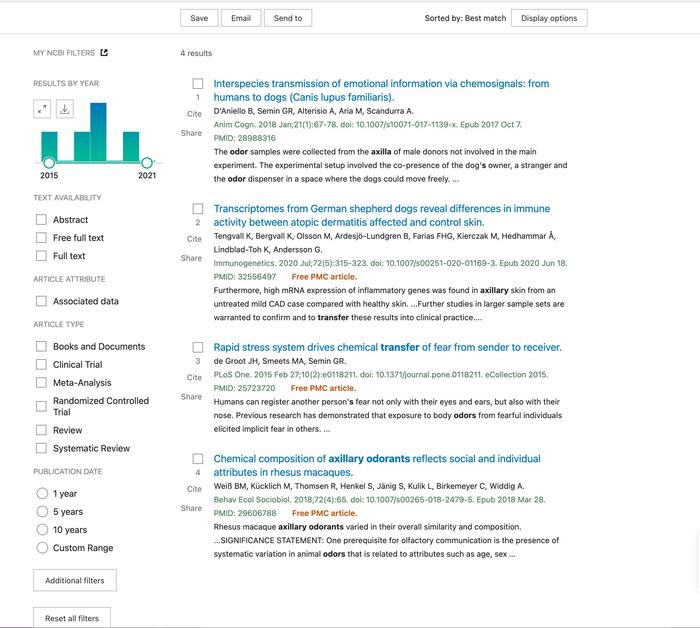Download the results by year data
Screen dimensions: 700x628
pyautogui.click(x=64, y=109)
